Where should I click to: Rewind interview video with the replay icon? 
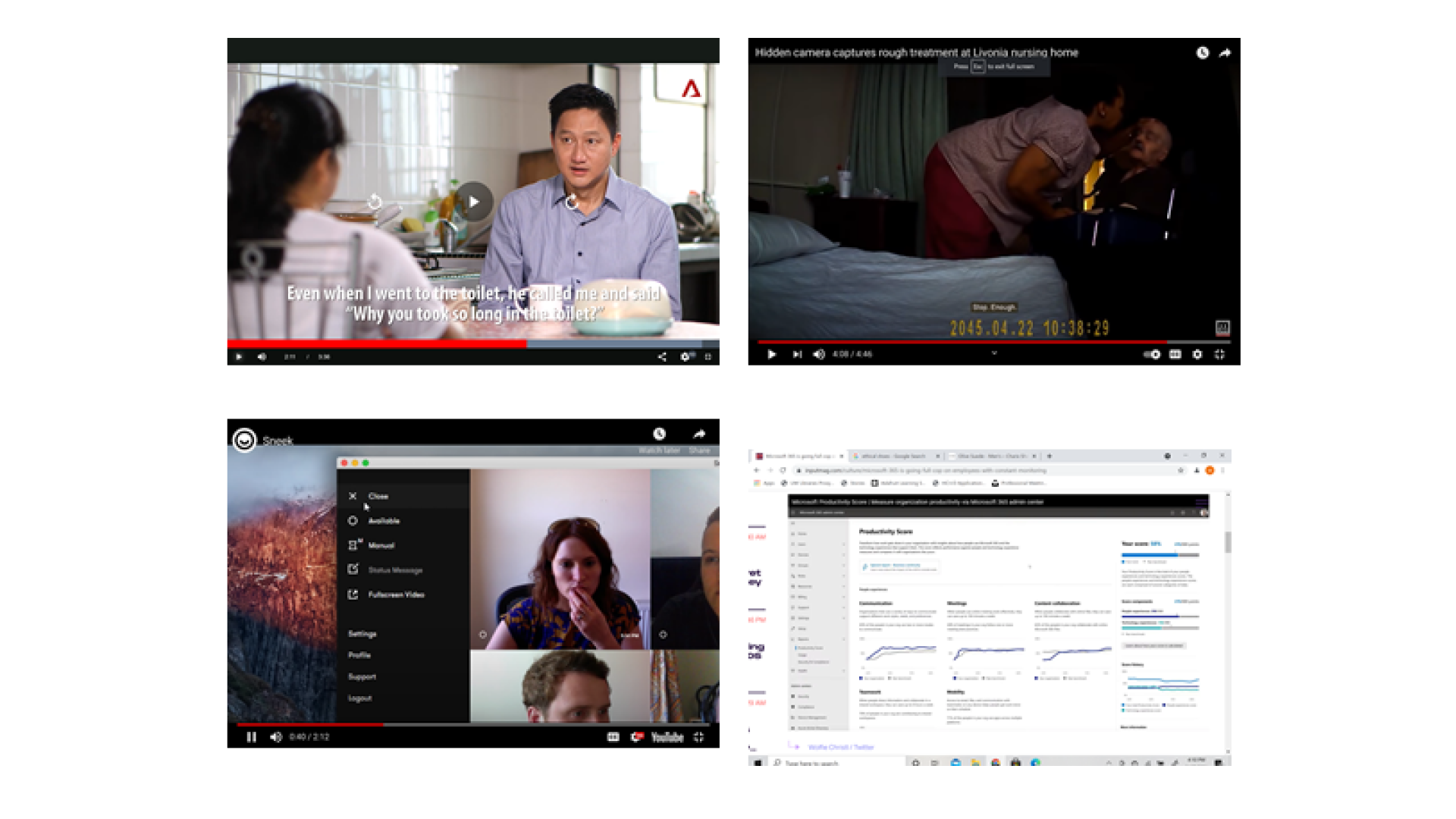coord(375,202)
